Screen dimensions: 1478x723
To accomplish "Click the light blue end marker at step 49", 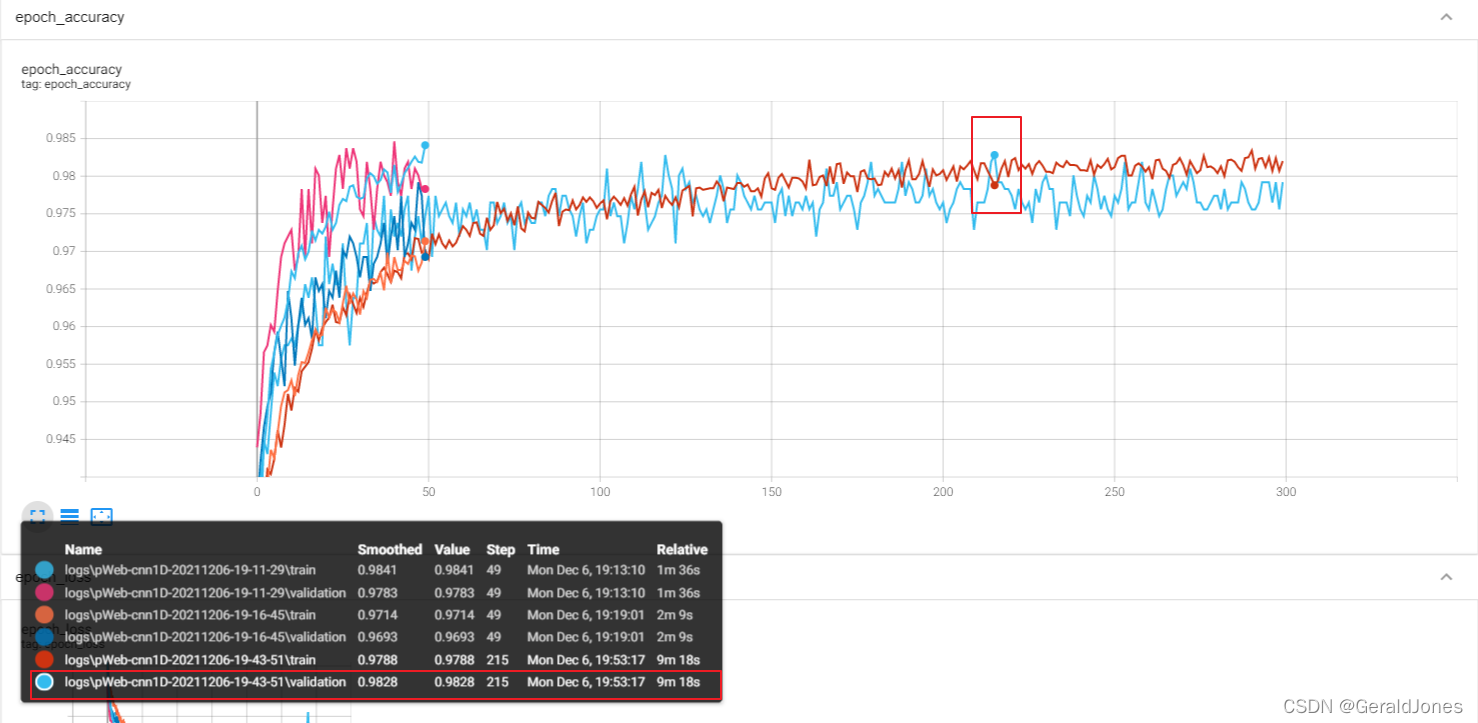I will [425, 145].
